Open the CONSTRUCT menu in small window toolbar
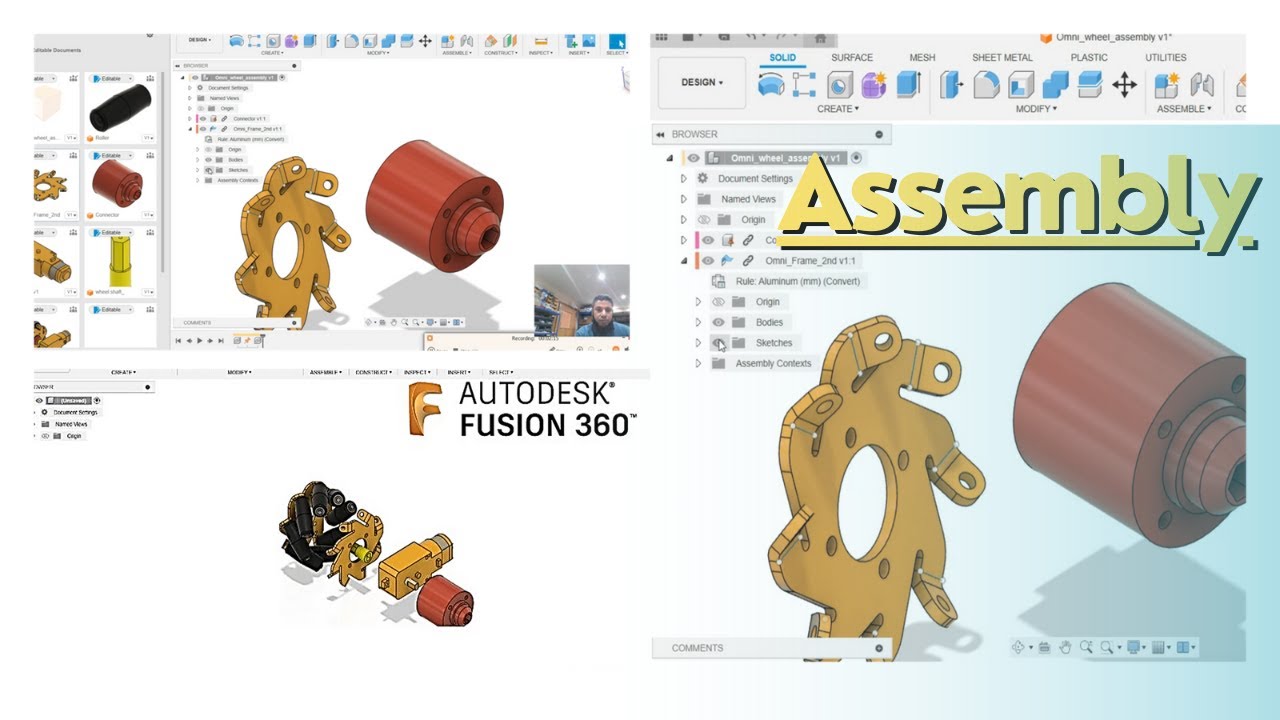The height and width of the screenshot is (720, 1280). [x=503, y=53]
